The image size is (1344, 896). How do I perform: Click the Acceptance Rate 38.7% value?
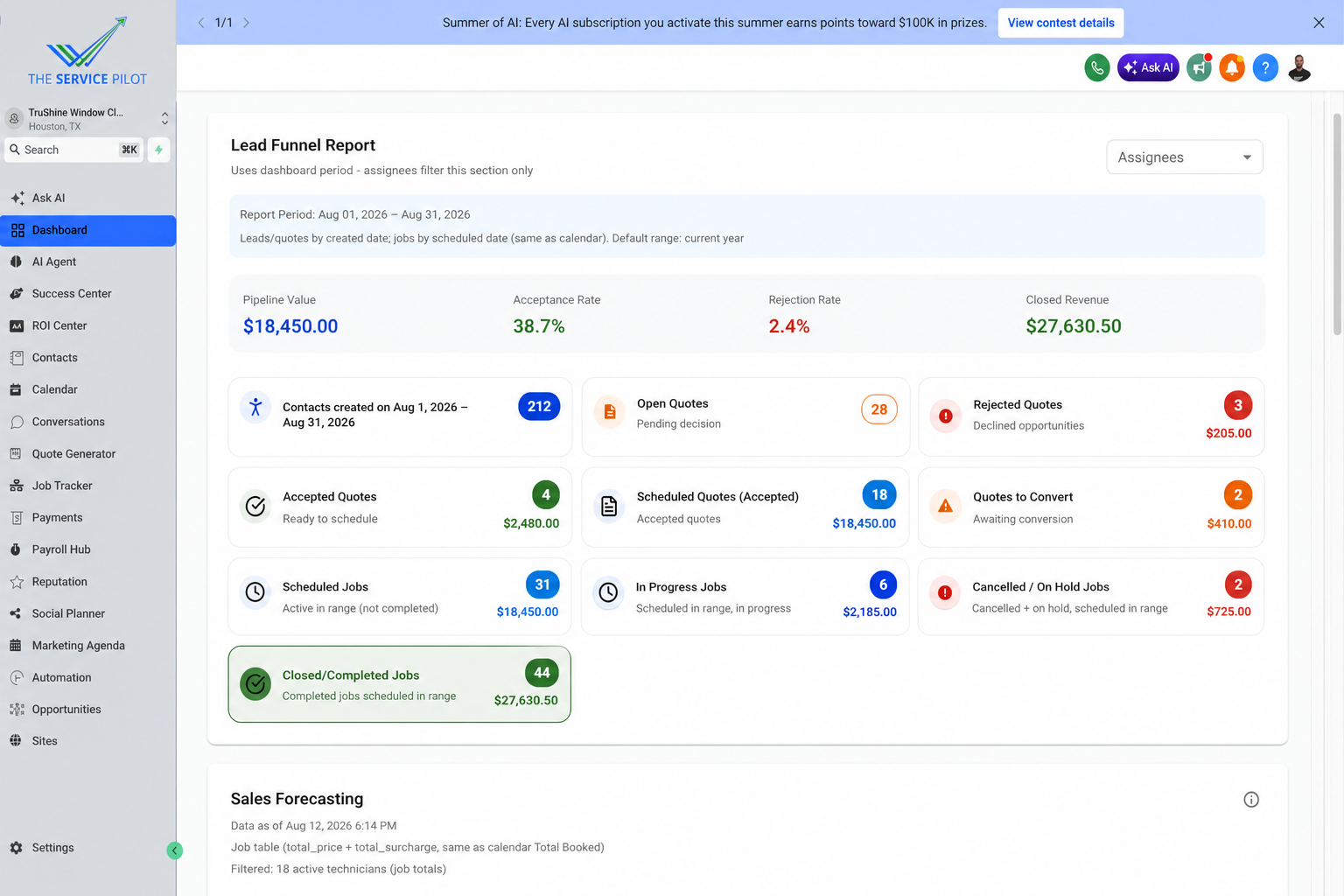(539, 326)
